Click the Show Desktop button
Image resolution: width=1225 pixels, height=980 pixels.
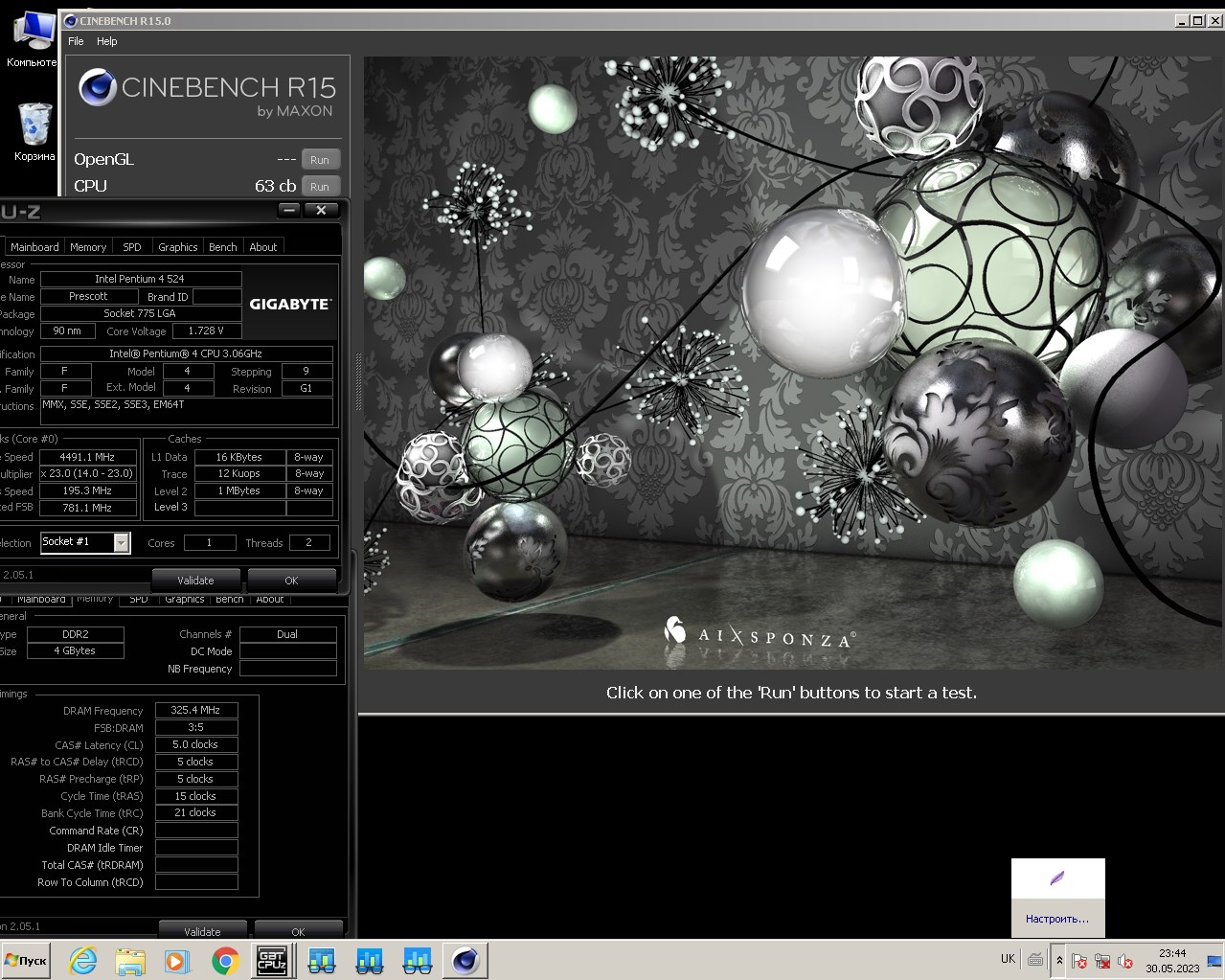coord(1214,960)
